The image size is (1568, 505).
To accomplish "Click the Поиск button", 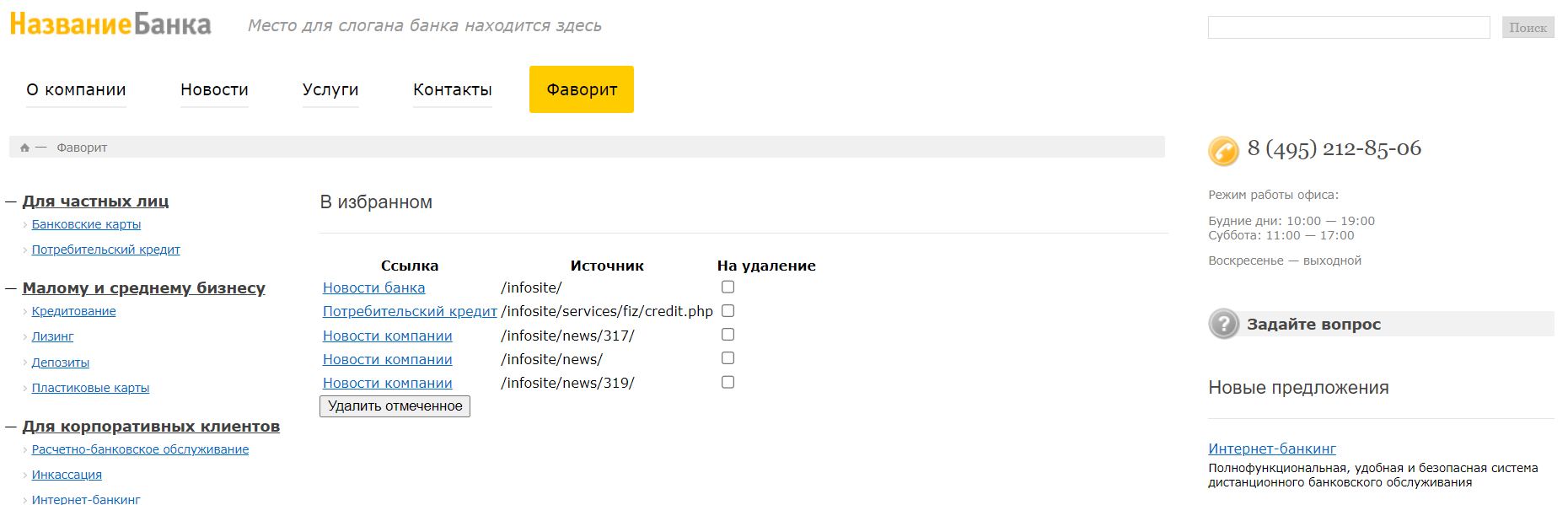I will (x=1528, y=28).
